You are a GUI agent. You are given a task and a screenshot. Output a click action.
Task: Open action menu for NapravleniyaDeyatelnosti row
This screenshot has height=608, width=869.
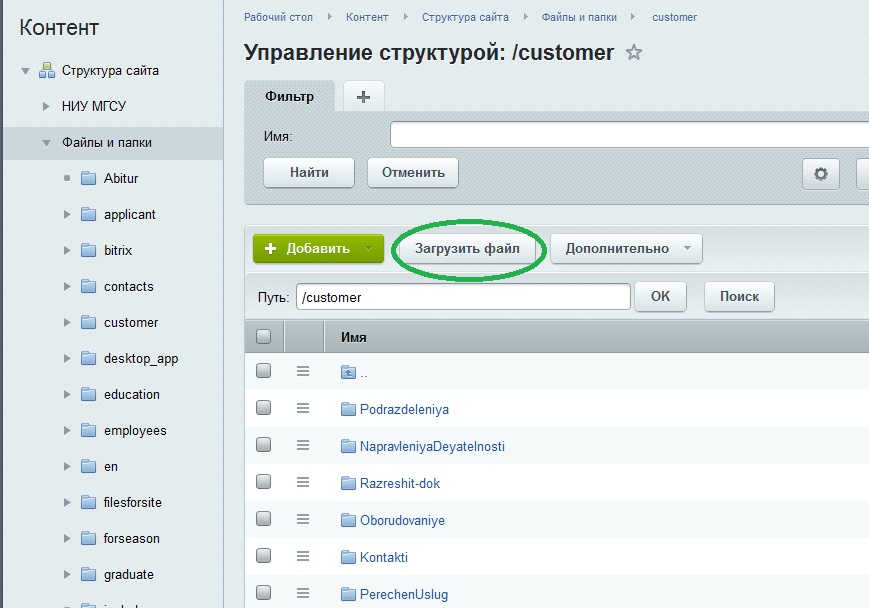coord(303,445)
